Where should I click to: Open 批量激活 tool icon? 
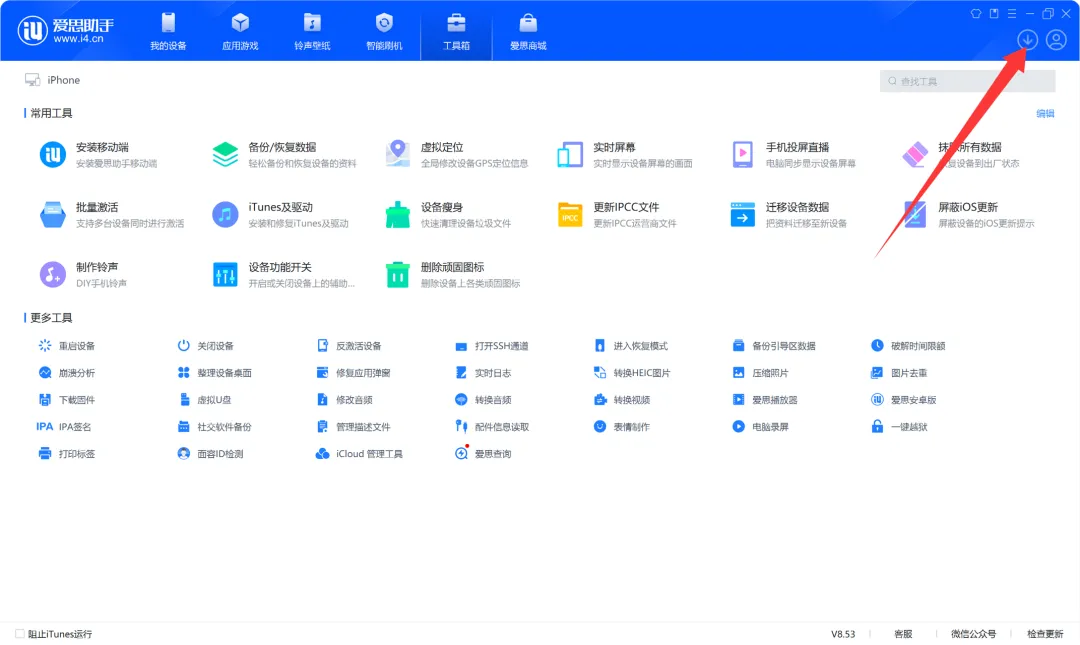tap(53, 214)
